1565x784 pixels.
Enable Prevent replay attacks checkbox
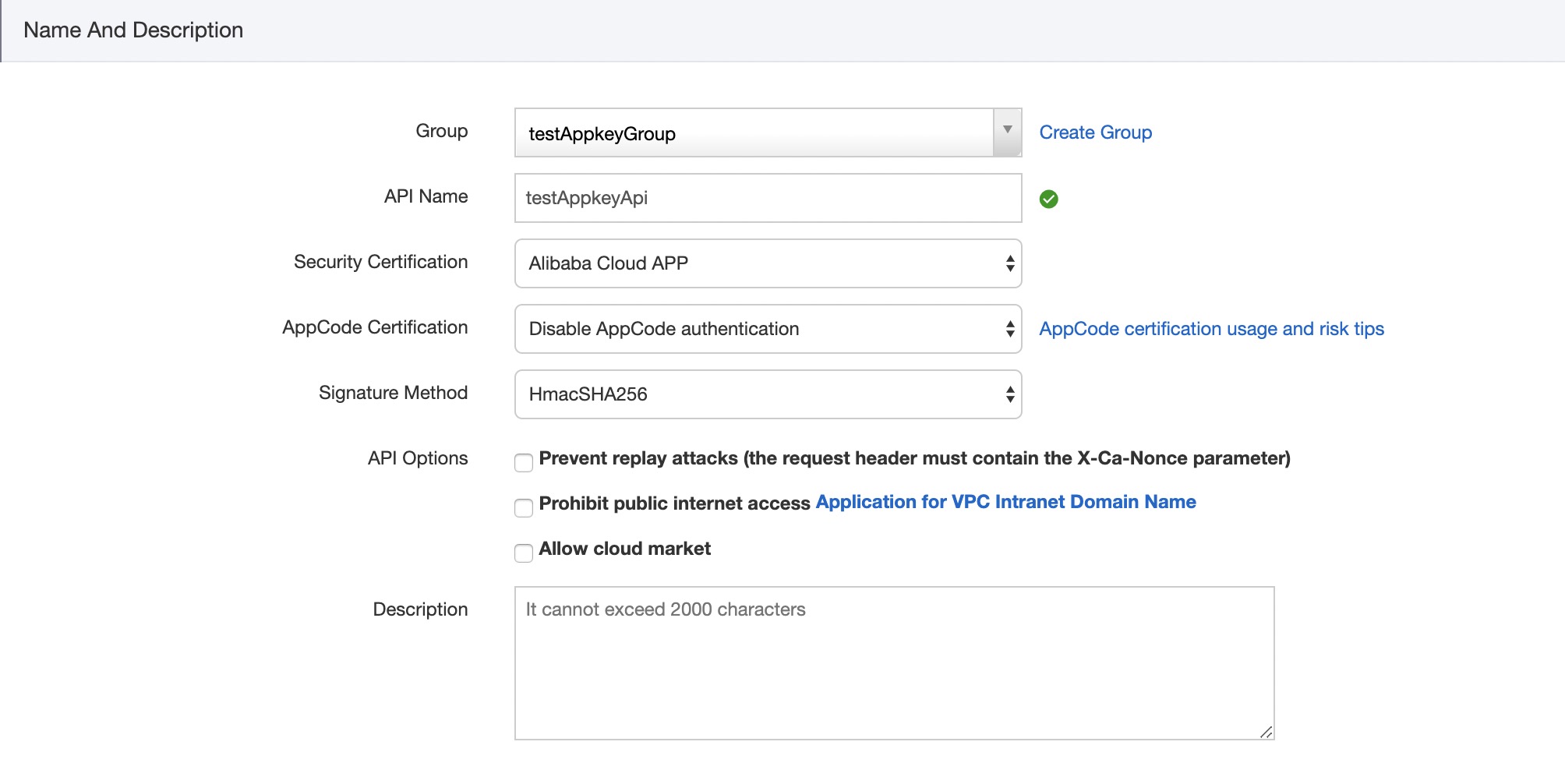[x=524, y=463]
